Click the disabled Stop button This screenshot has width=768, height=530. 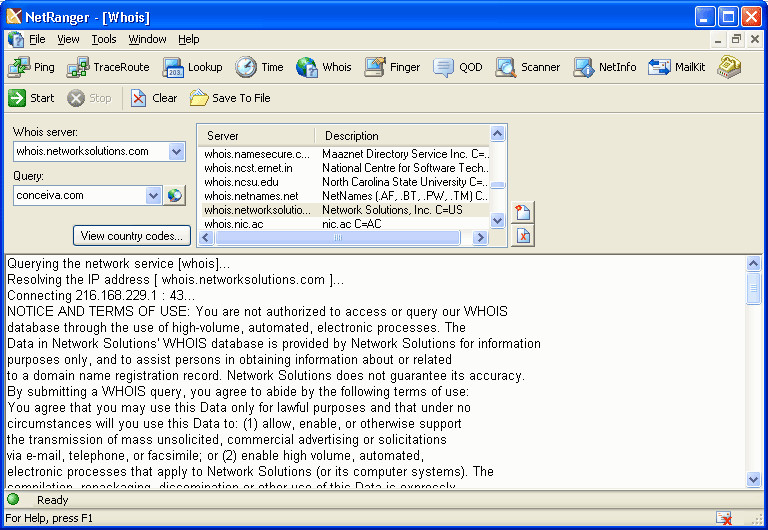pos(90,98)
